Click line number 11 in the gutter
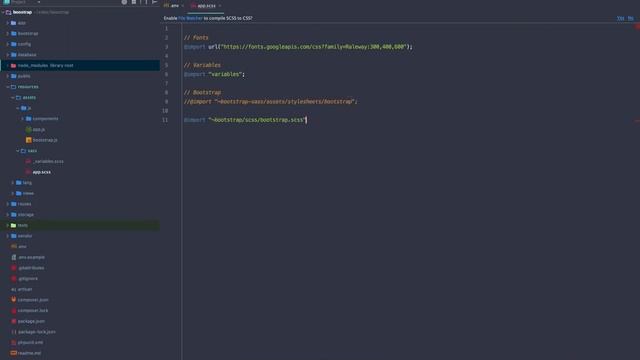 tap(165, 120)
